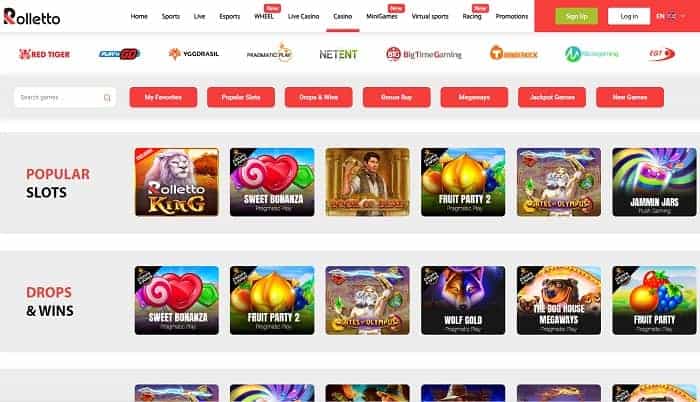
Task: Filter by the Pragmatic Play logo
Action: click(x=269, y=54)
